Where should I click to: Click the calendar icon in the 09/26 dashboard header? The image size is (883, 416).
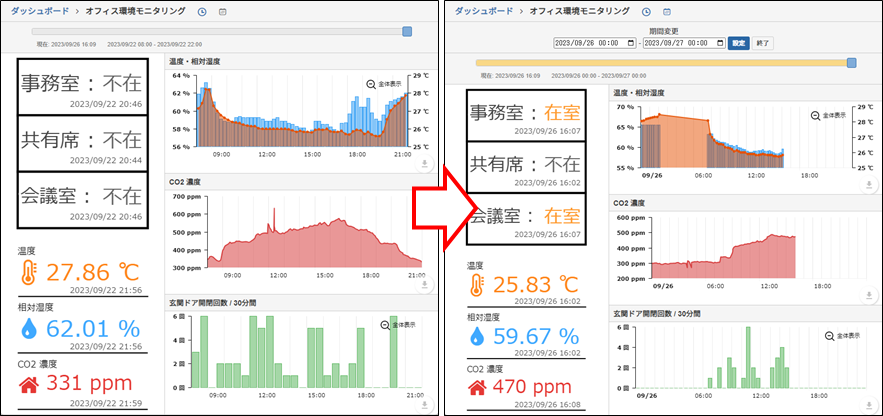tap(667, 11)
